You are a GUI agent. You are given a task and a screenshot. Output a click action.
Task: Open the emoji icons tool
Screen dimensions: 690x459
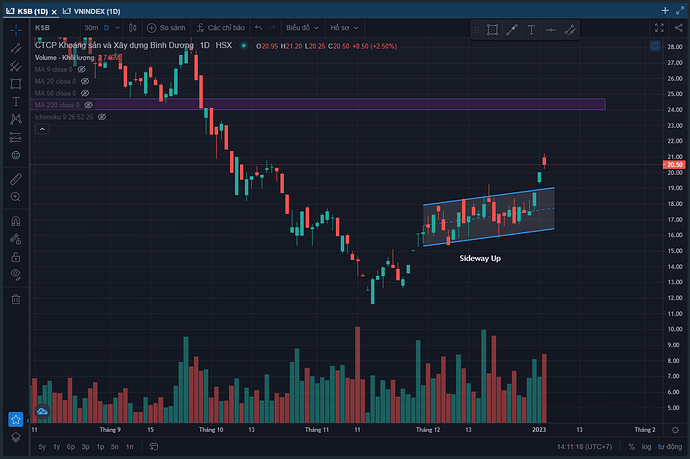coord(16,155)
